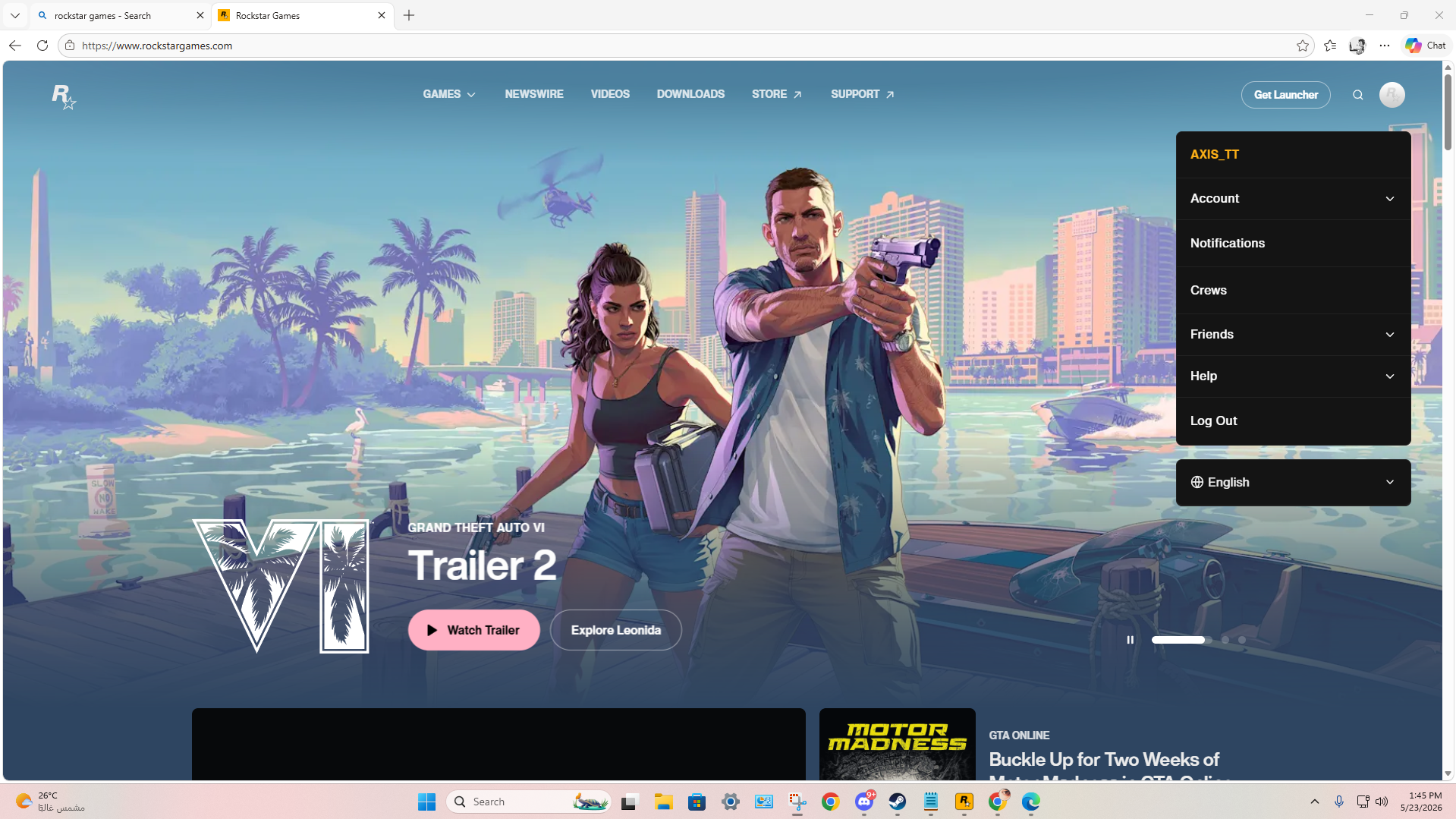Image resolution: width=1456 pixels, height=819 pixels.
Task: Open the volume tray icon
Action: coord(1382,802)
